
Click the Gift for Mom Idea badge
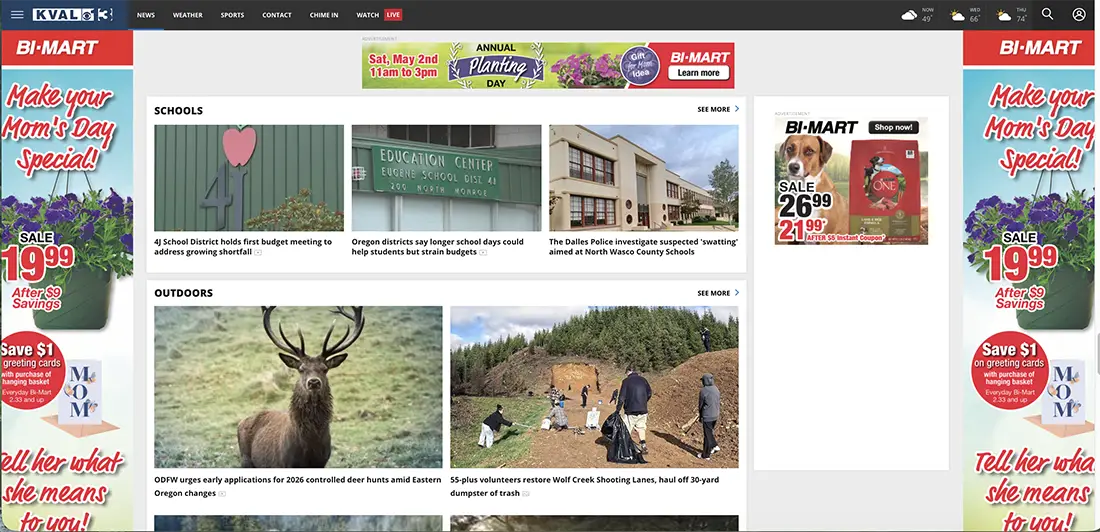(x=640, y=66)
